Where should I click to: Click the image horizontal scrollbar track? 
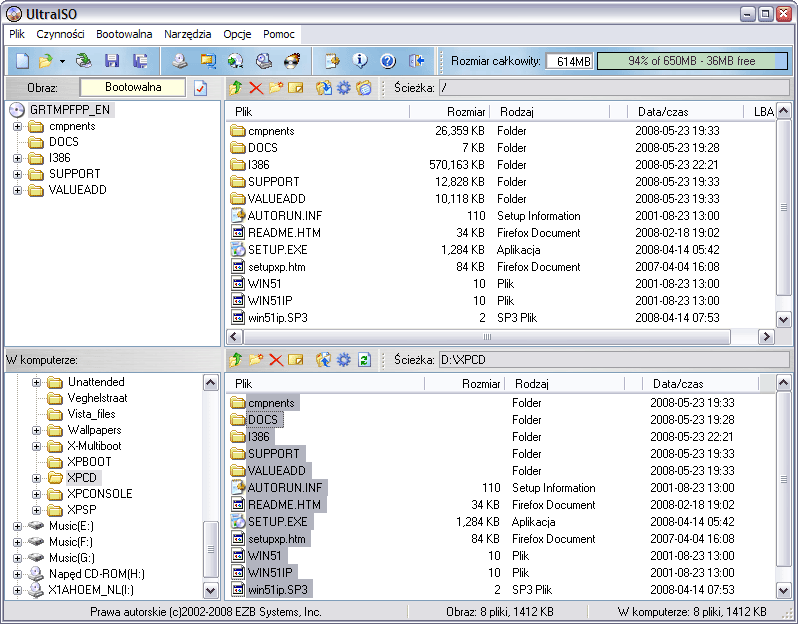(x=487, y=336)
